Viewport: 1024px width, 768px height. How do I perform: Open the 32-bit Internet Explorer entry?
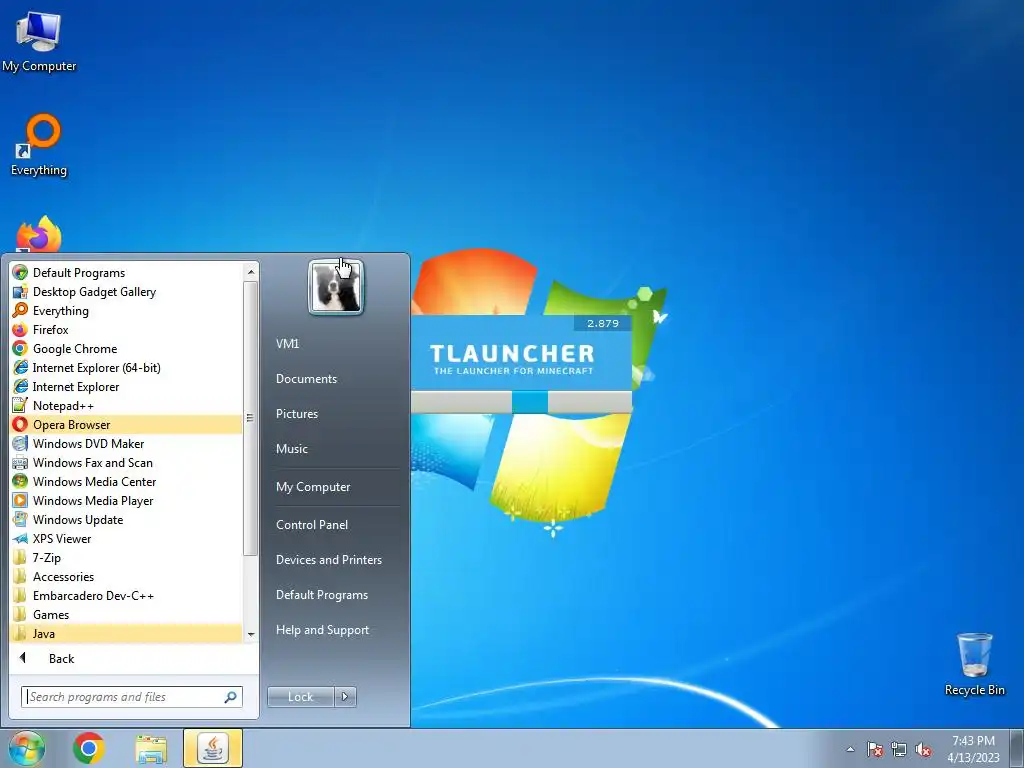tap(126, 386)
